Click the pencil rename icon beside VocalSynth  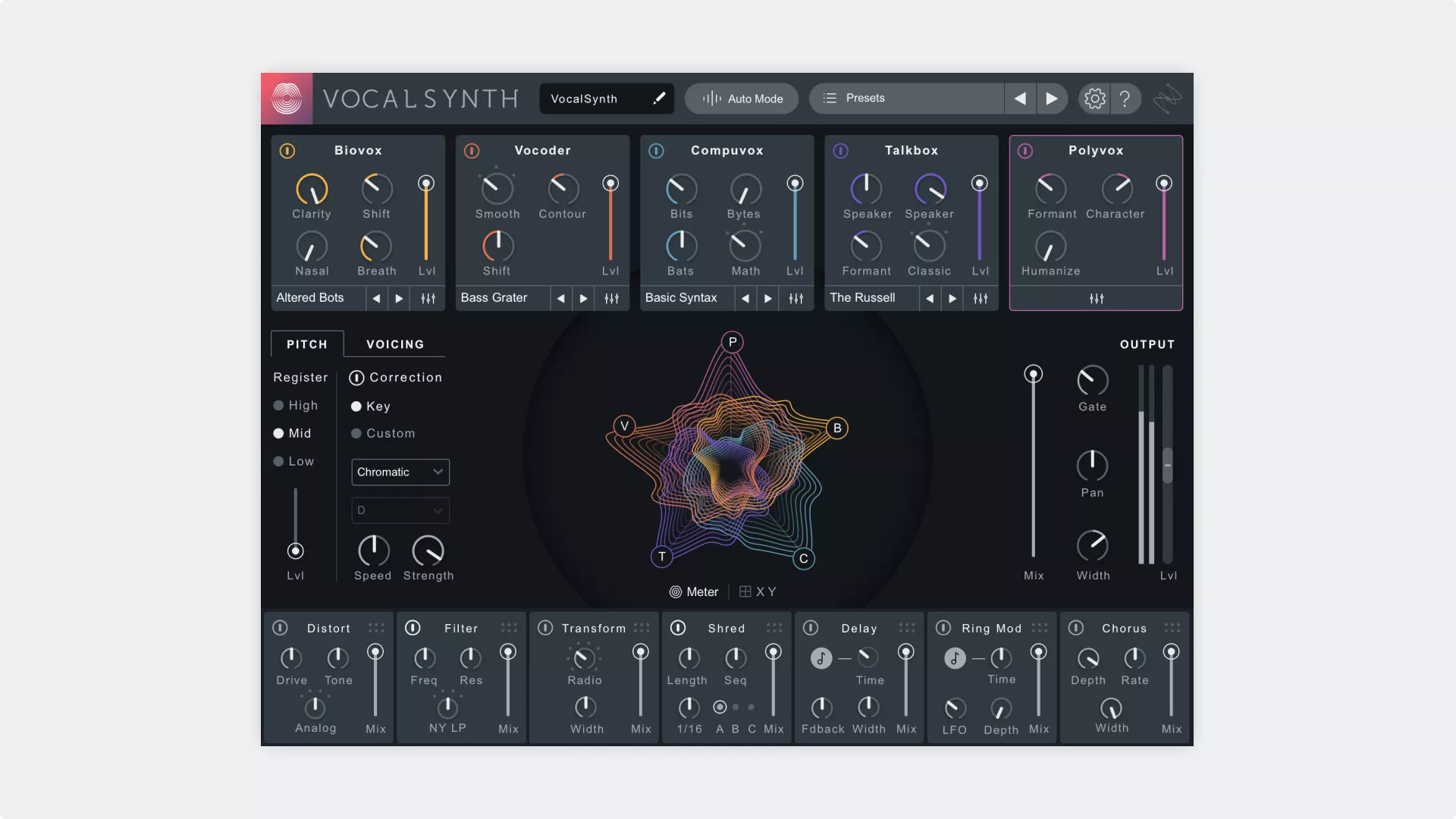659,98
